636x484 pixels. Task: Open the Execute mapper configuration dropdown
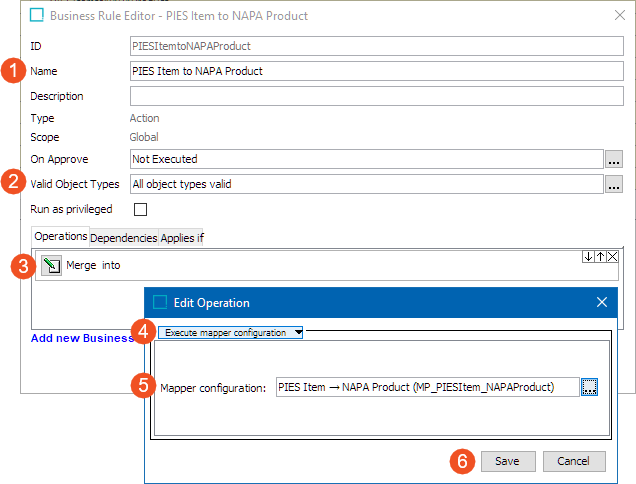pyautogui.click(x=230, y=333)
